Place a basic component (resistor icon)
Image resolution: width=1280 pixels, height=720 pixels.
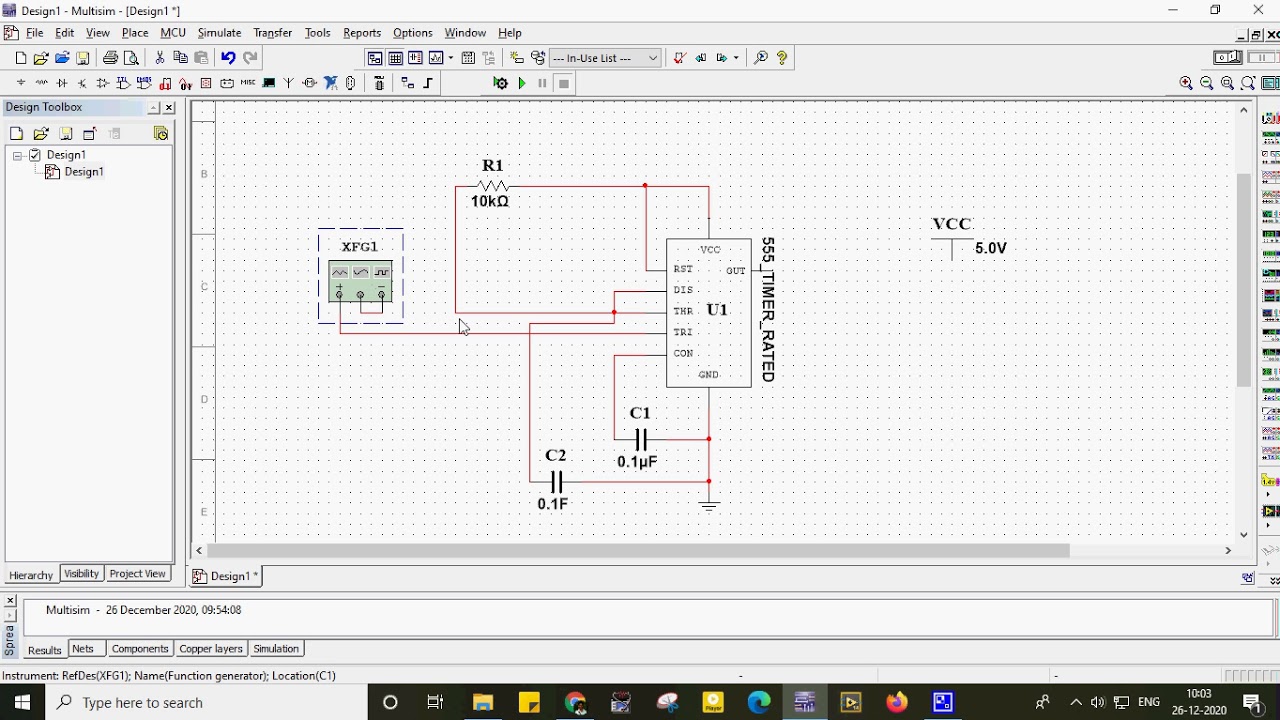(41, 84)
